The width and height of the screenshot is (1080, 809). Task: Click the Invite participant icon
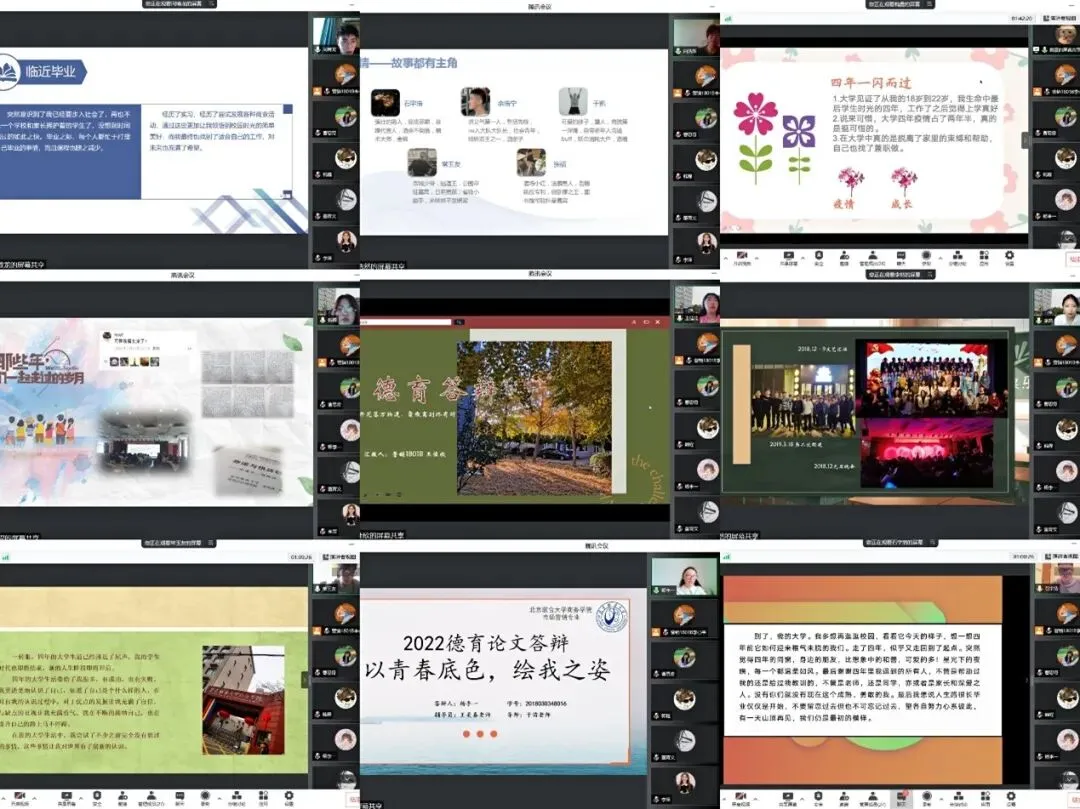coord(123,795)
